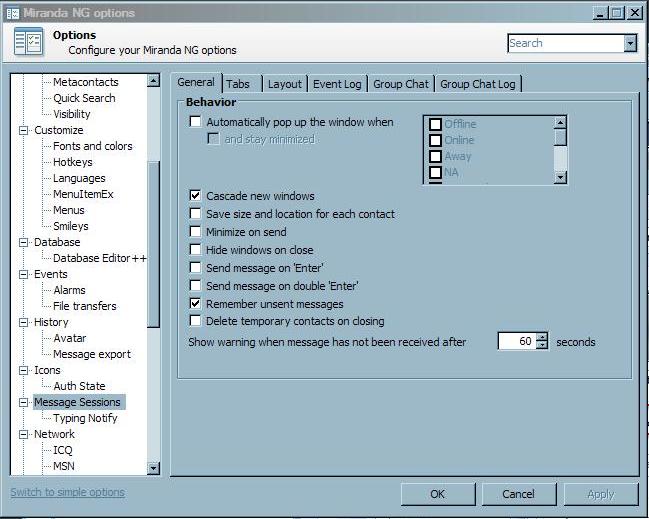Image resolution: width=649 pixels, height=519 pixels.
Task: Select Visibility tree item
Action: (72, 114)
